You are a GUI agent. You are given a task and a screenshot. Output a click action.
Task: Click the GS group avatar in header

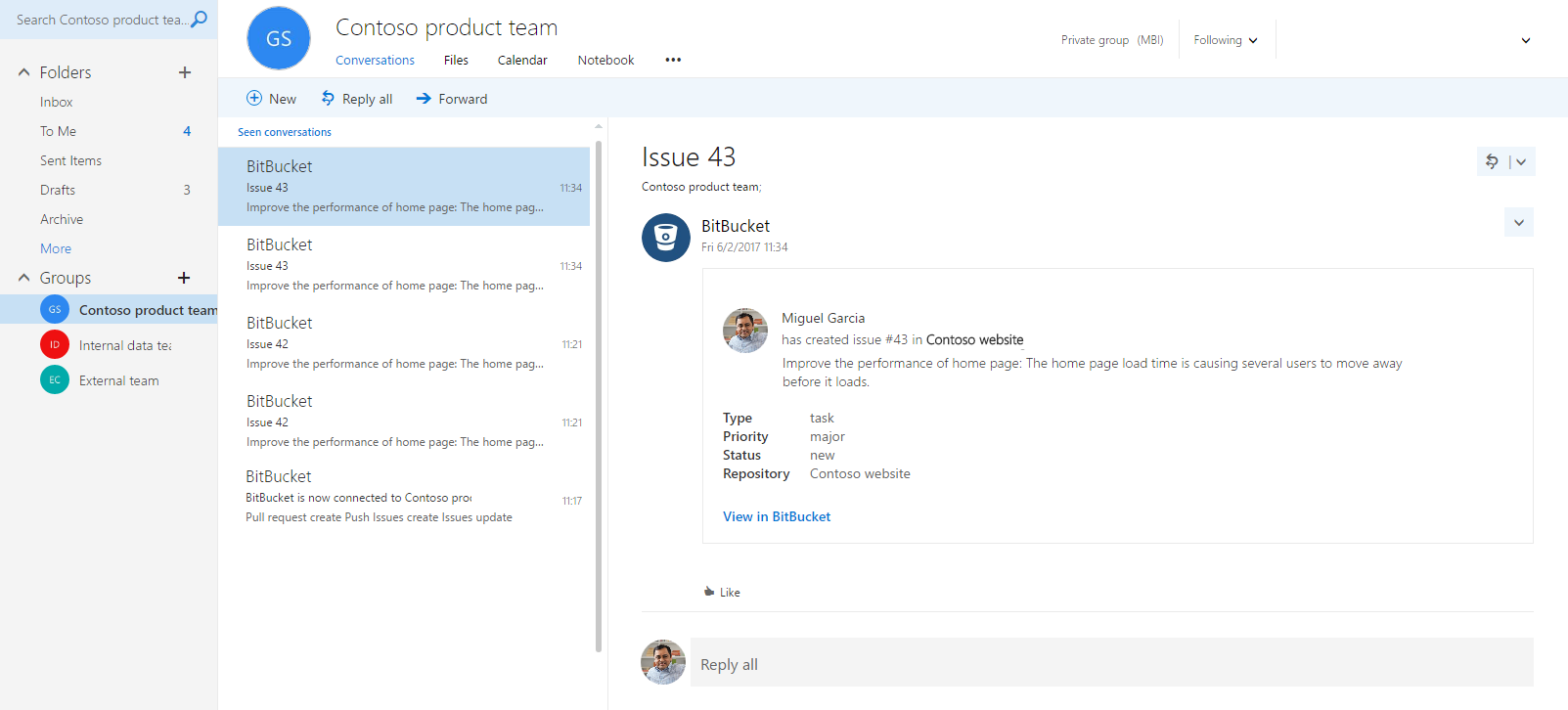(x=279, y=38)
